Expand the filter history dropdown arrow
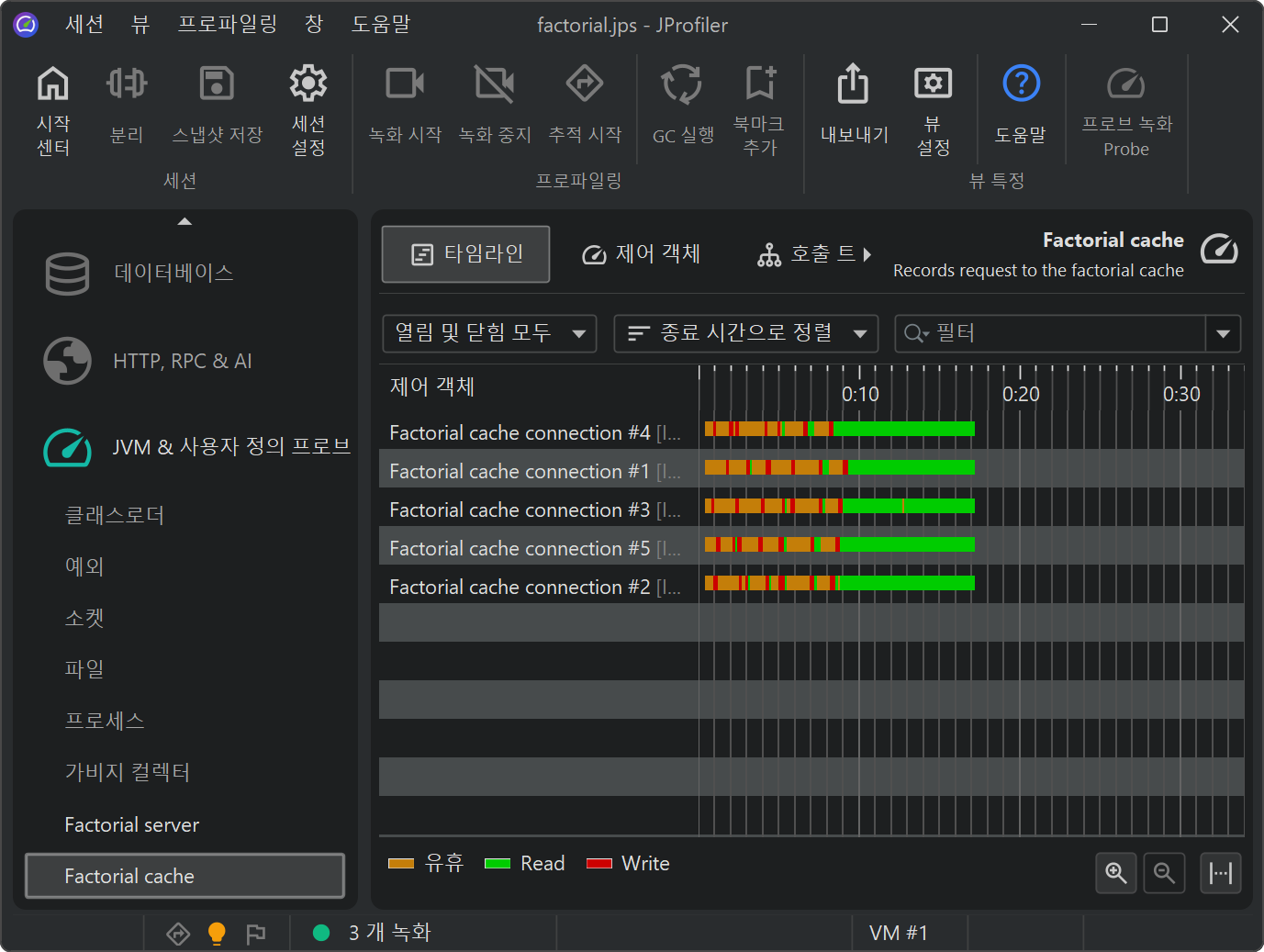The image size is (1264, 952). tap(1223, 333)
